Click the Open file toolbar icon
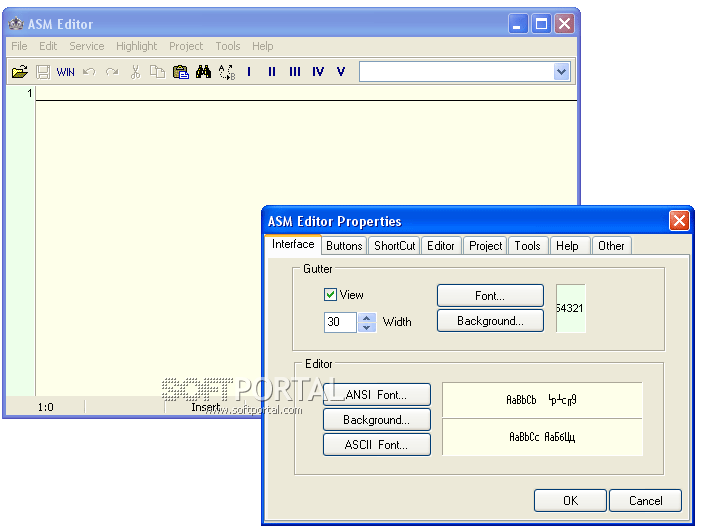Viewport: 701px width, 531px height. tap(20, 72)
